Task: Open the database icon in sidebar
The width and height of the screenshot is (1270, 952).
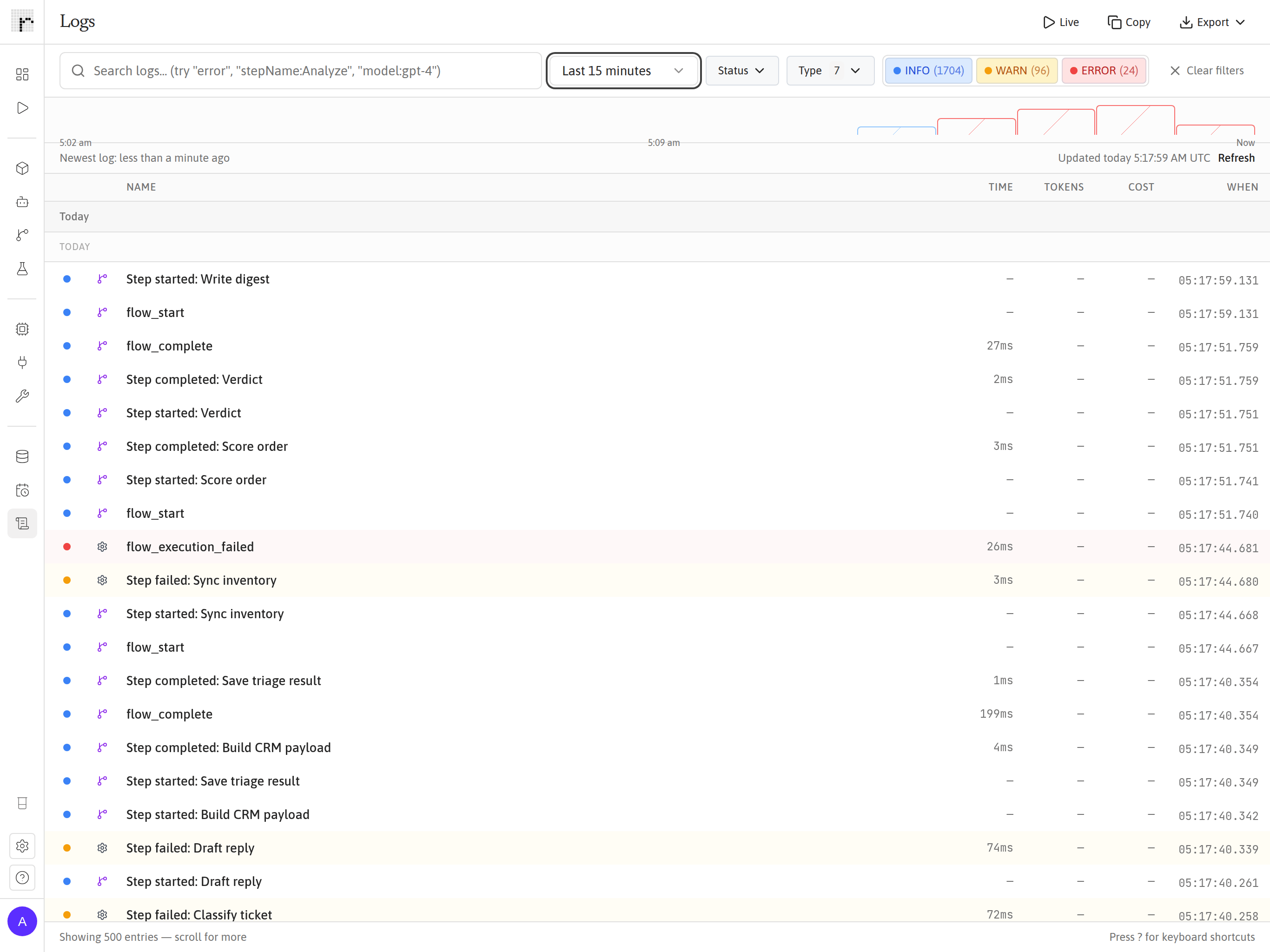Action: click(x=22, y=456)
